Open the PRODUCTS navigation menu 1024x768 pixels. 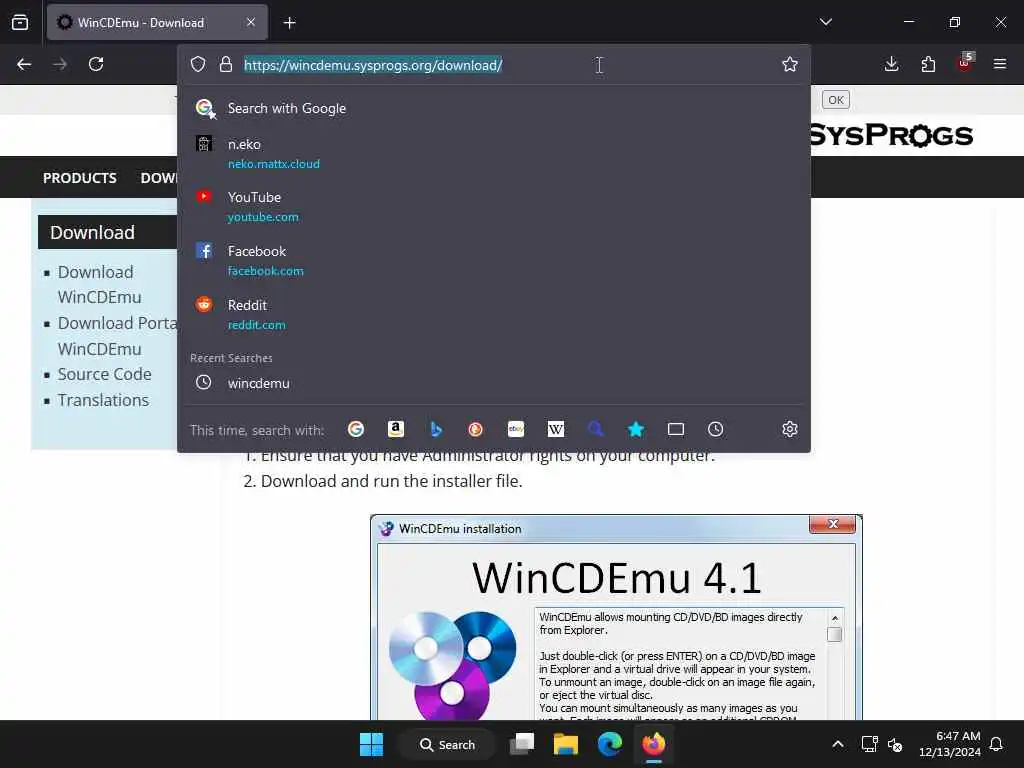[80, 178]
